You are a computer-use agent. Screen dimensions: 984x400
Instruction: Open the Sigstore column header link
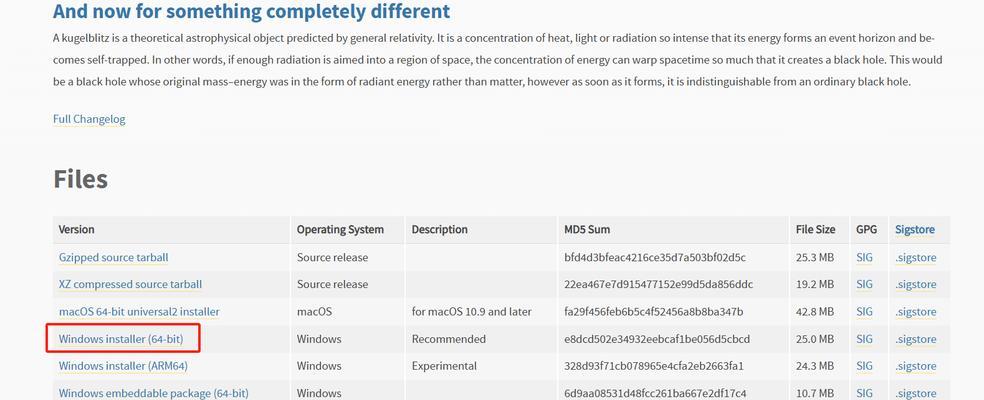(x=915, y=230)
